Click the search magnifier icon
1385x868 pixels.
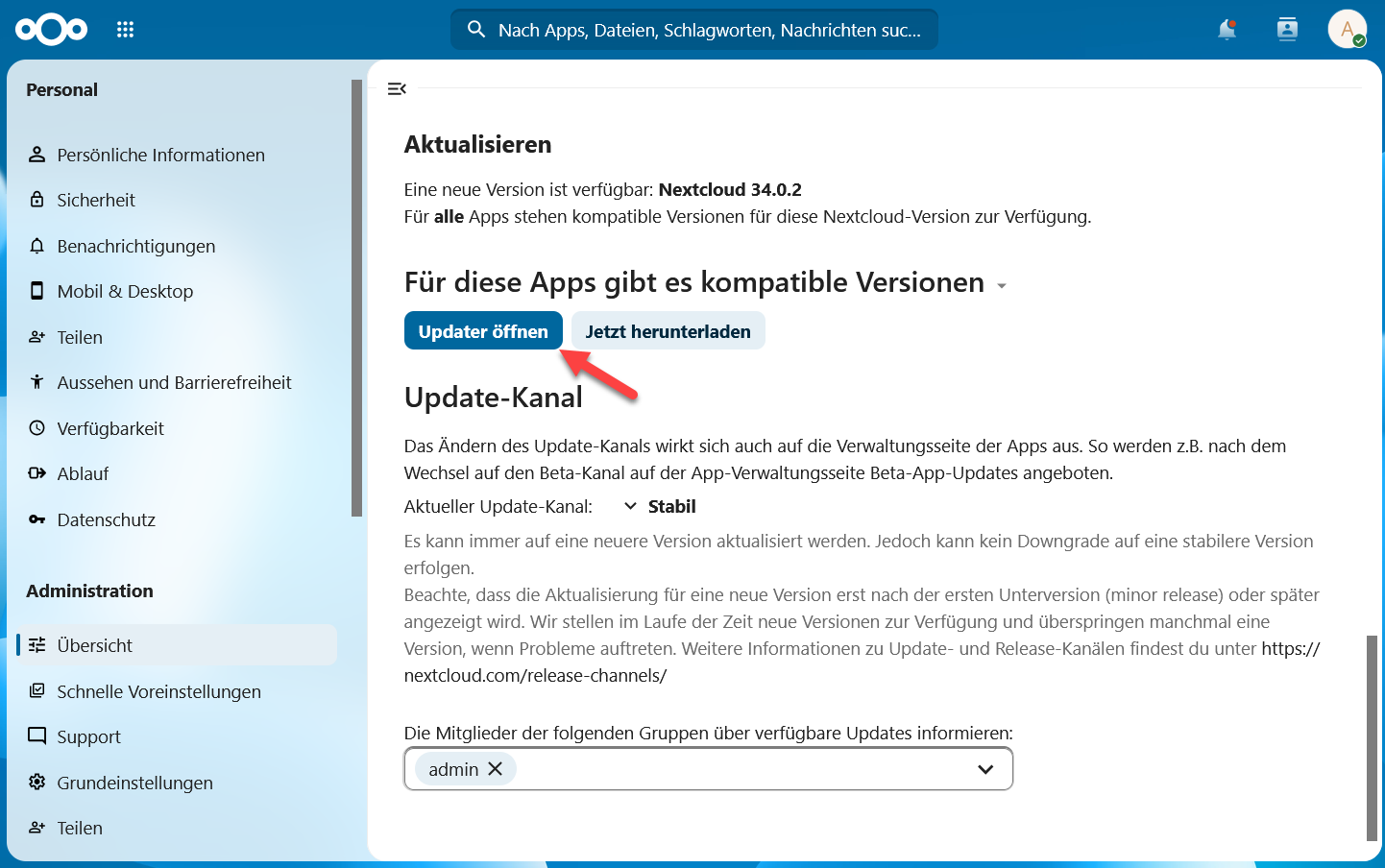pyautogui.click(x=476, y=30)
